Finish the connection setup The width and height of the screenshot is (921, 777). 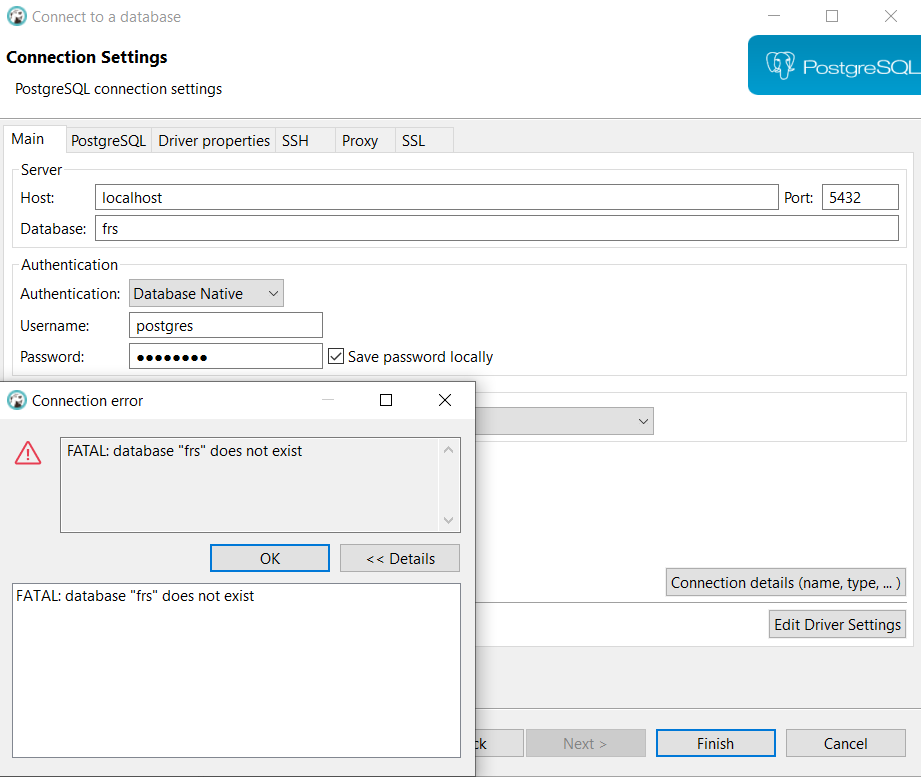(x=715, y=743)
